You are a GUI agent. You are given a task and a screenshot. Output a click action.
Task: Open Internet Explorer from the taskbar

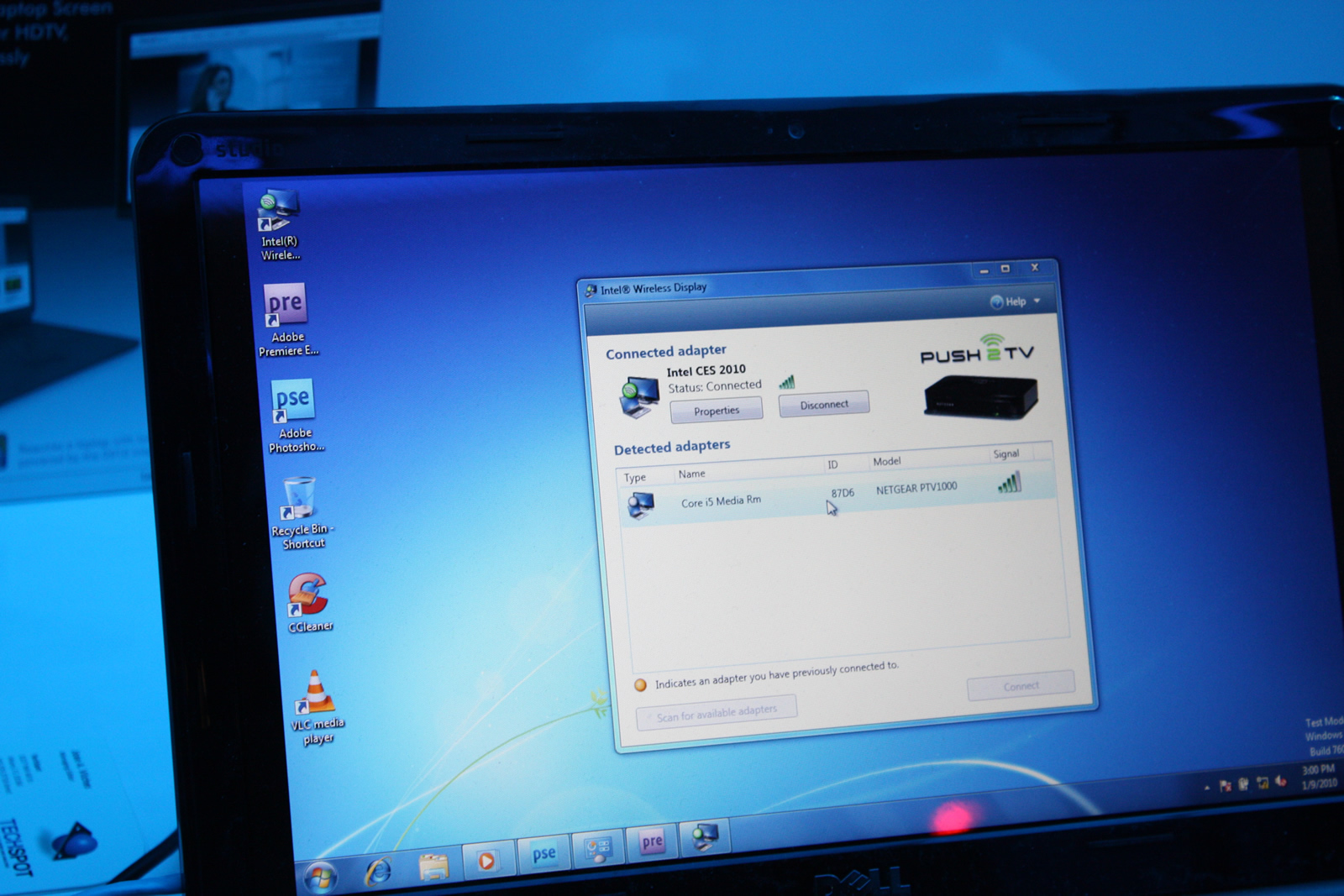tap(377, 872)
